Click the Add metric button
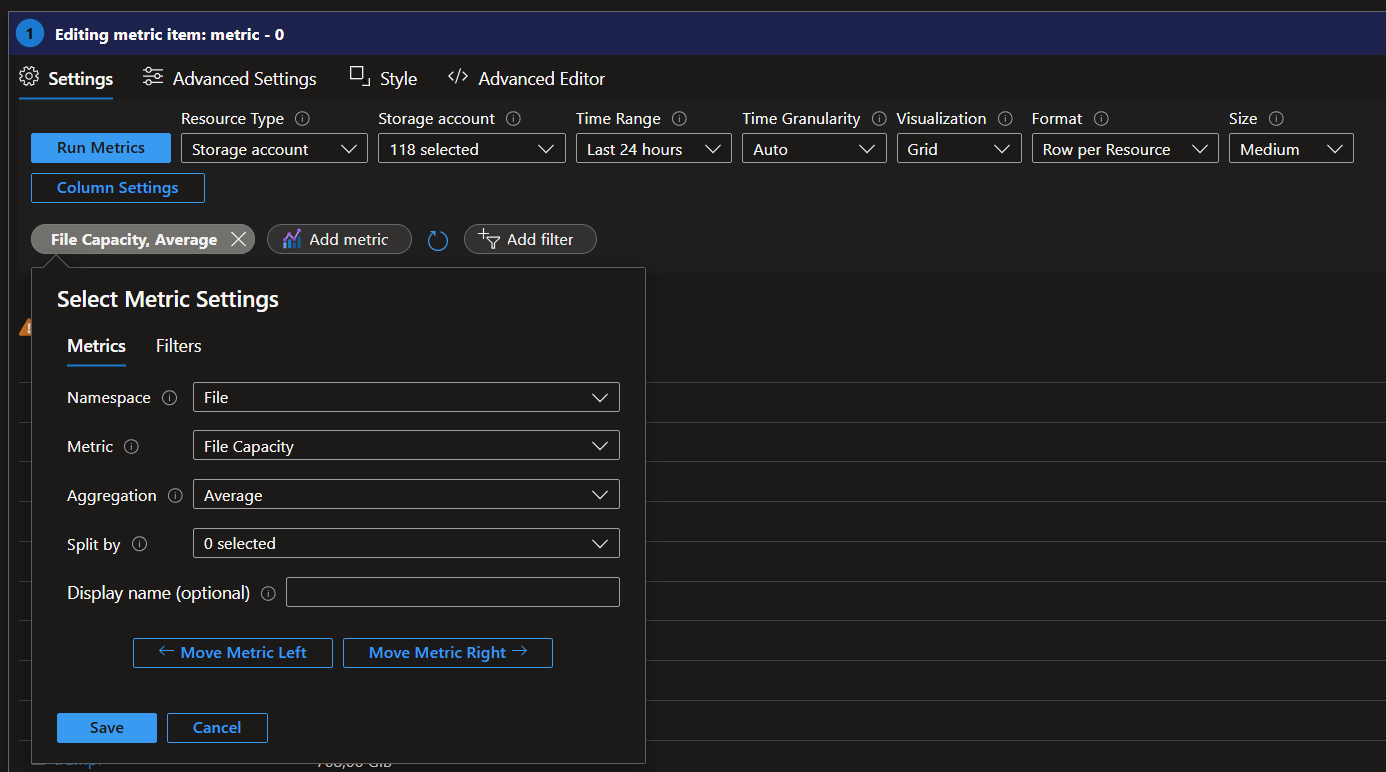This screenshot has height=772, width=1386. coord(339,239)
